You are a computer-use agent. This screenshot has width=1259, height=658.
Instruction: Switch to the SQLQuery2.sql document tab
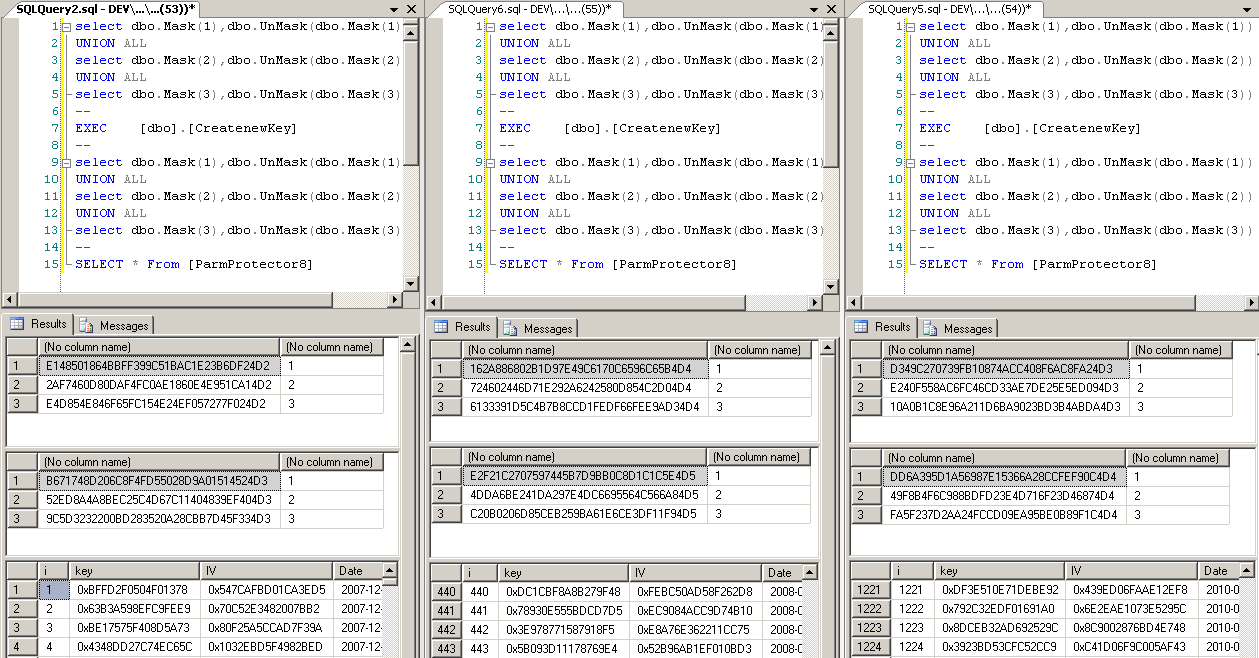(x=105, y=9)
